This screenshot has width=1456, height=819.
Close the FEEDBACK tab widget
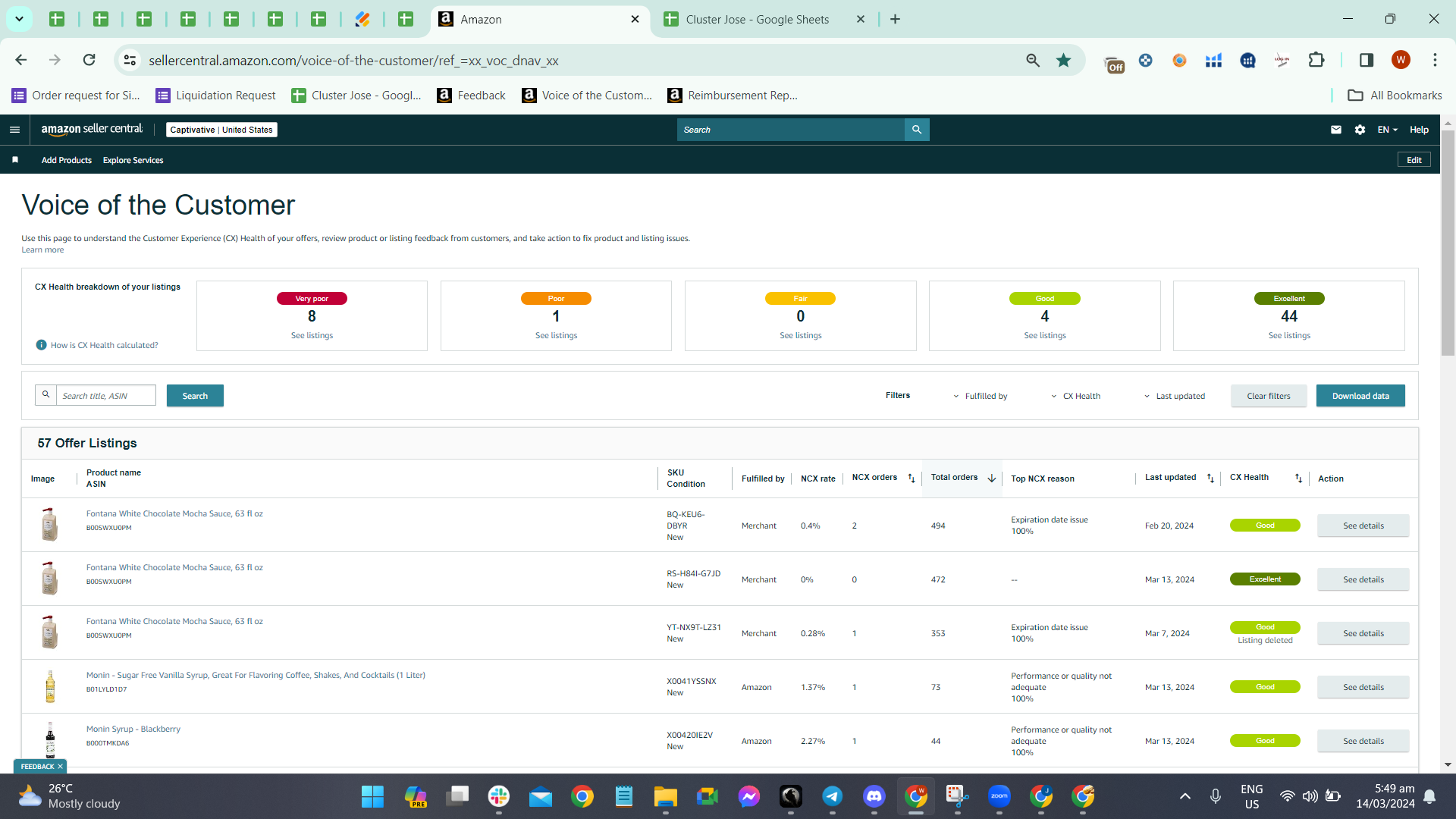[61, 767]
